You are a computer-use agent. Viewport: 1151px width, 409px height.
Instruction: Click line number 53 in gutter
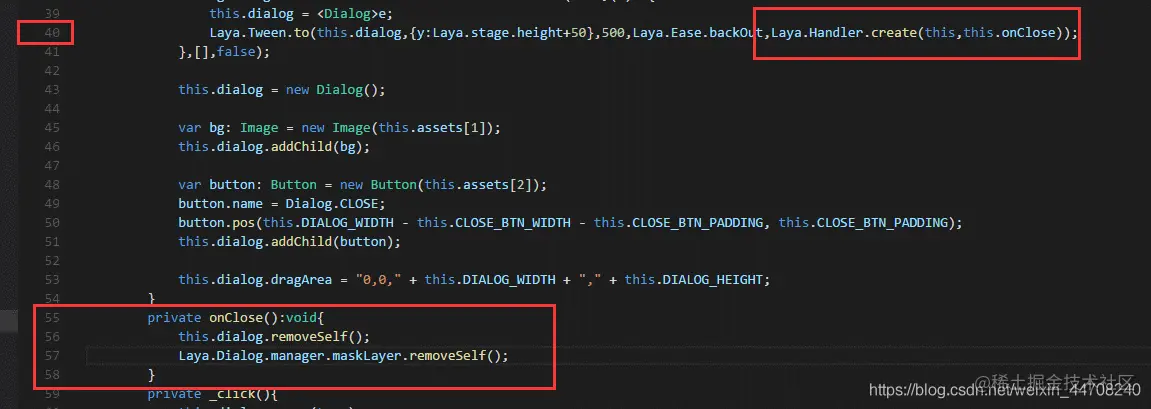[x=52, y=280]
